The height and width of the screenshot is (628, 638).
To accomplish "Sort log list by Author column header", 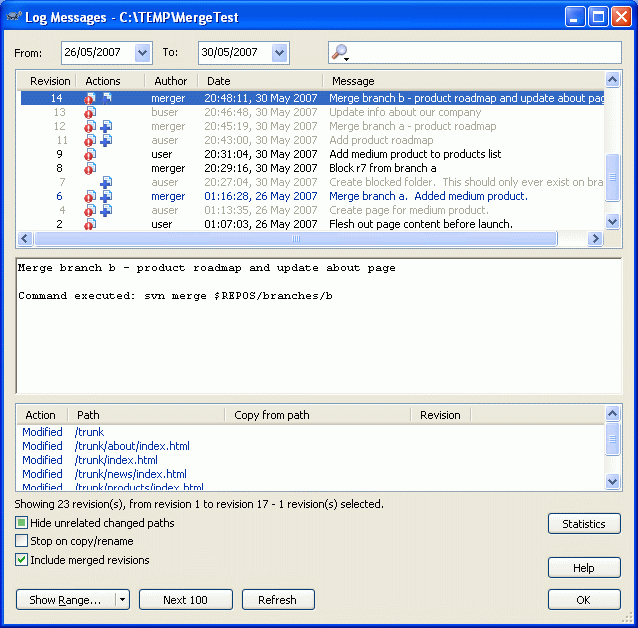I will [171, 81].
